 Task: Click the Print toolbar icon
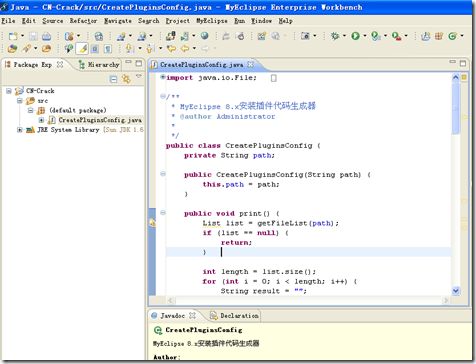[x=46, y=36]
